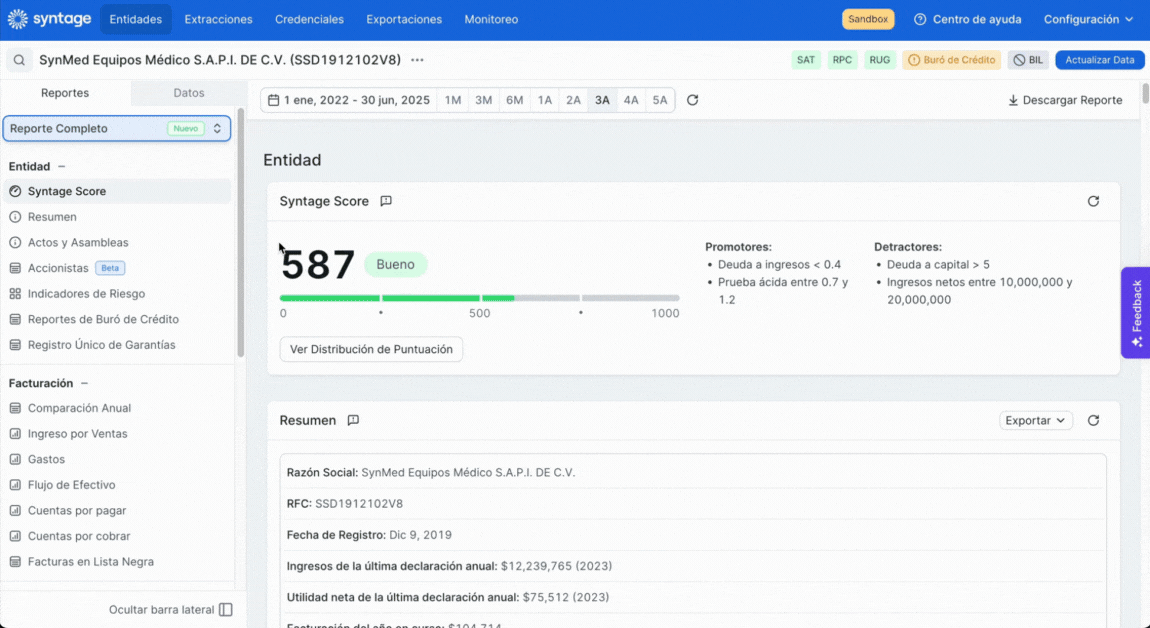Open Cuentas por pagar section
1150x628 pixels.
coord(117,511)
